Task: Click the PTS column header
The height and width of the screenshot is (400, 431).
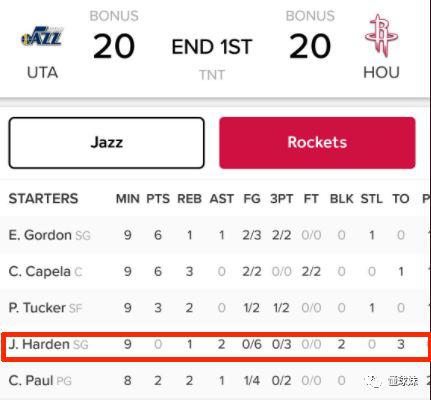Action: point(158,199)
